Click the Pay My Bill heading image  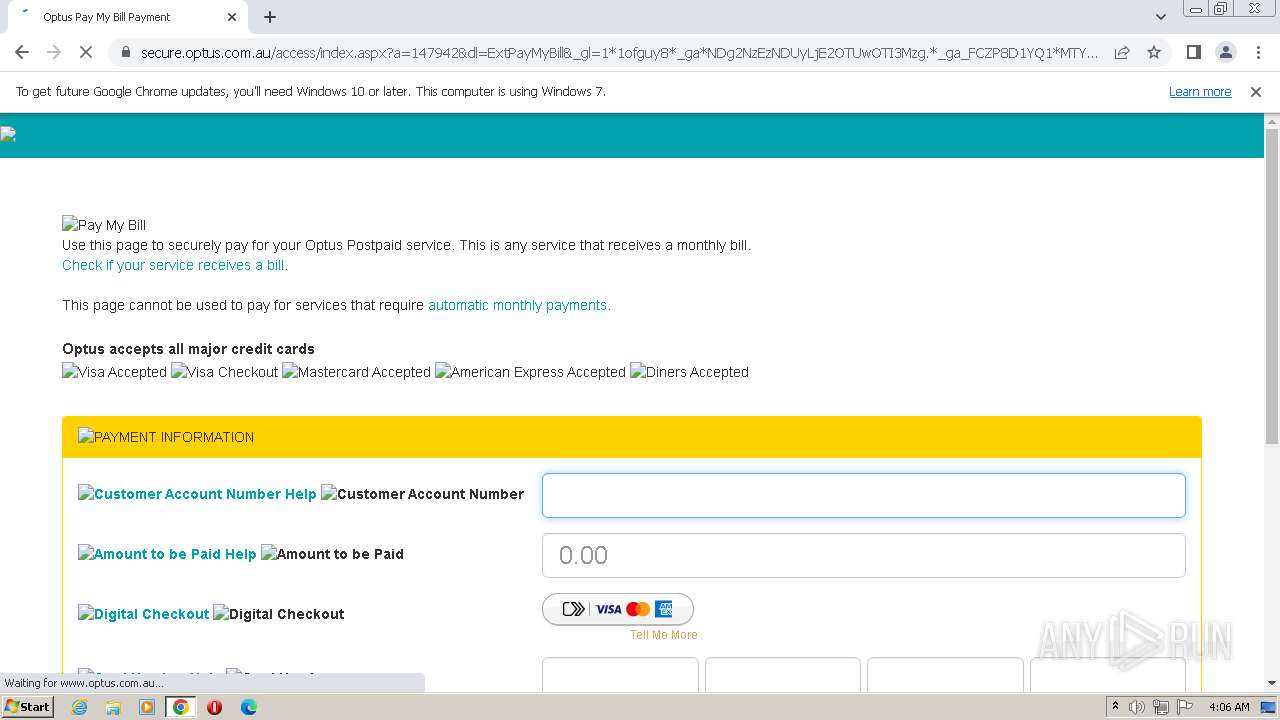pyautogui.click(x=104, y=225)
